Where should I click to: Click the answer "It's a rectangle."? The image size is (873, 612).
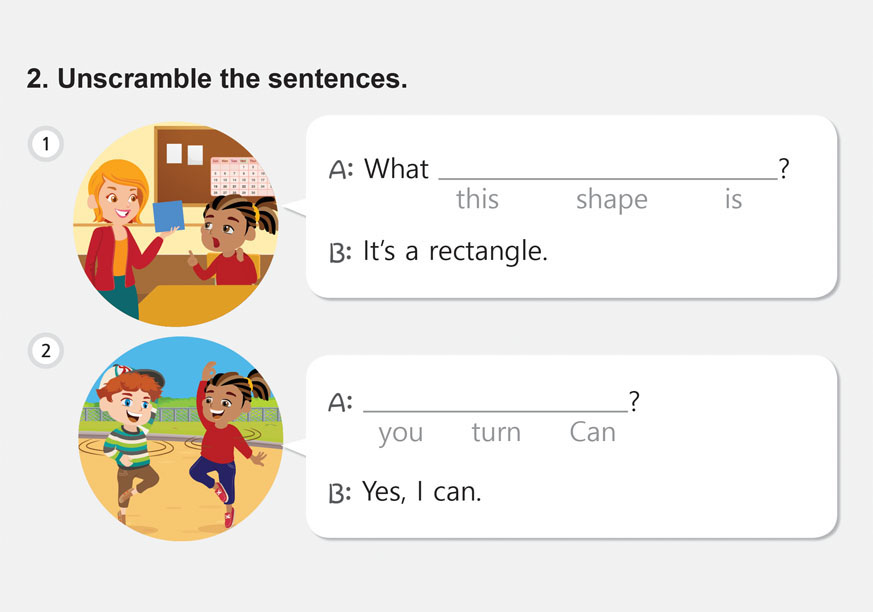455,251
